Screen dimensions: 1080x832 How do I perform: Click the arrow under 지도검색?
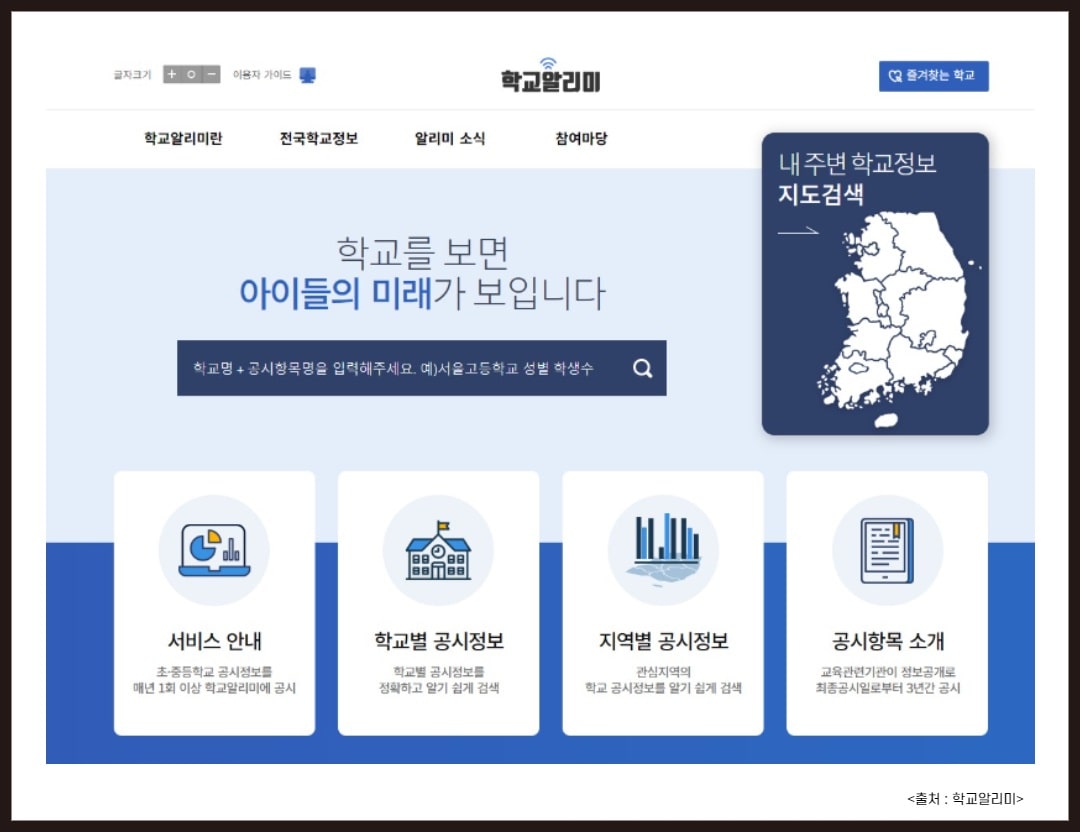[798, 231]
